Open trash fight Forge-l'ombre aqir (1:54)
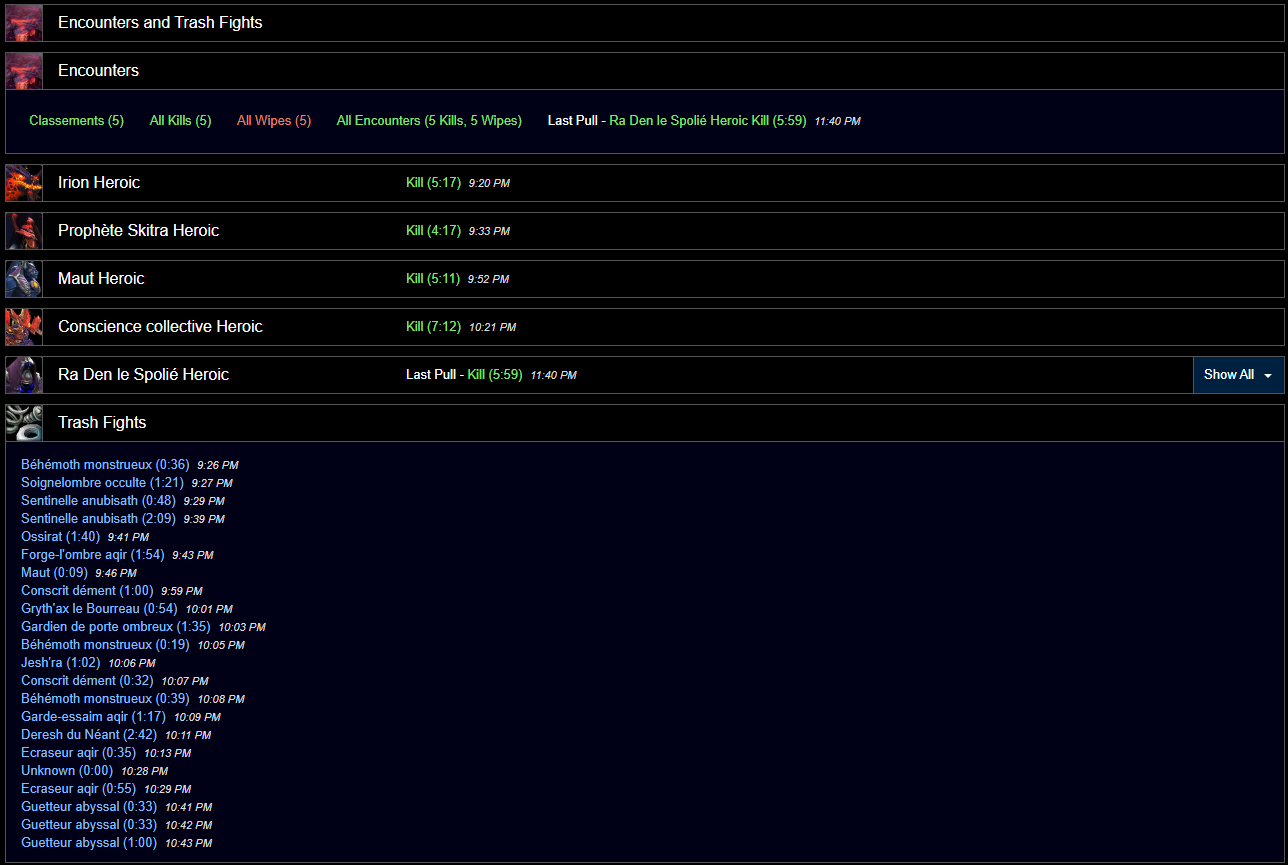This screenshot has width=1288, height=865. pyautogui.click(x=93, y=555)
